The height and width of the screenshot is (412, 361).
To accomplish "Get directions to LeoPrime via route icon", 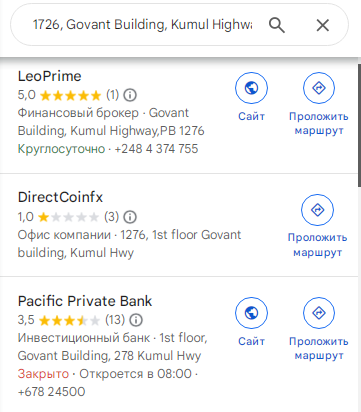I will click(319, 88).
